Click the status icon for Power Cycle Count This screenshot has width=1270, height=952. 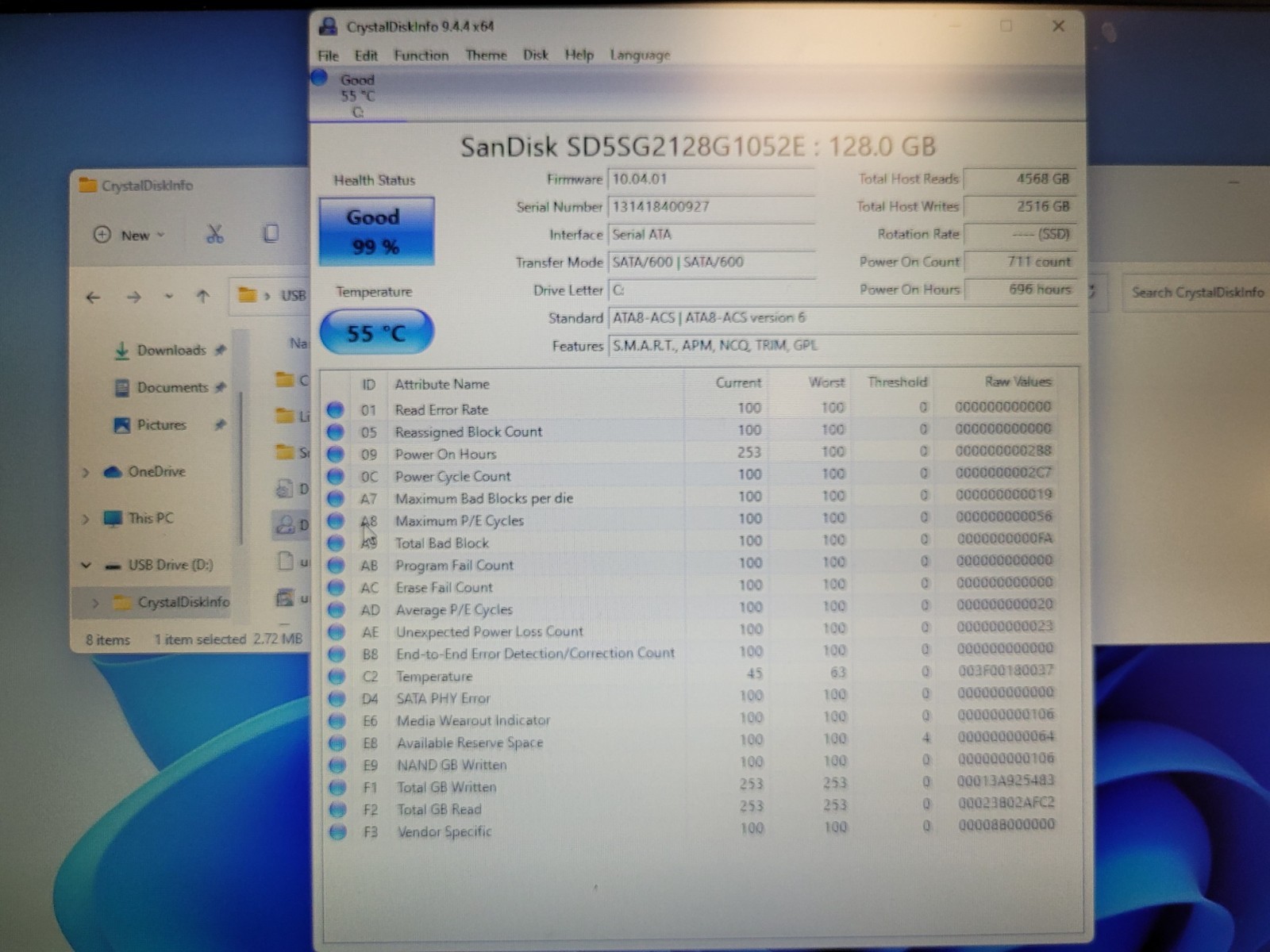(336, 476)
